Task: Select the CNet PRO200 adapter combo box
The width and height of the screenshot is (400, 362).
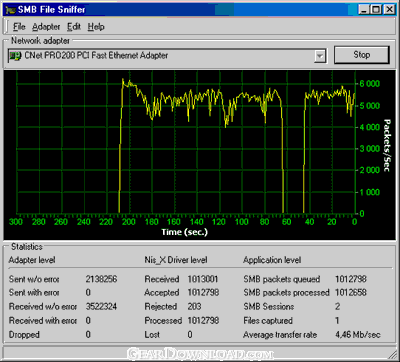Action: pyautogui.click(x=167, y=56)
